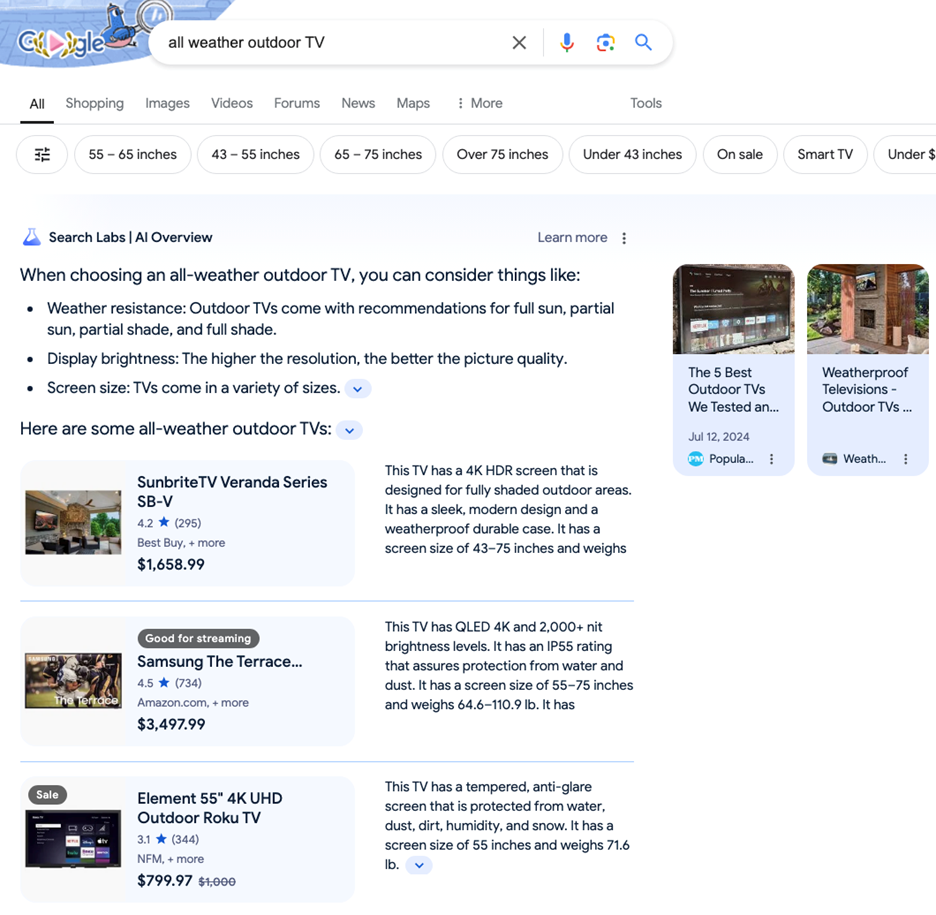
Task: Open the Tools button
Action: point(645,103)
